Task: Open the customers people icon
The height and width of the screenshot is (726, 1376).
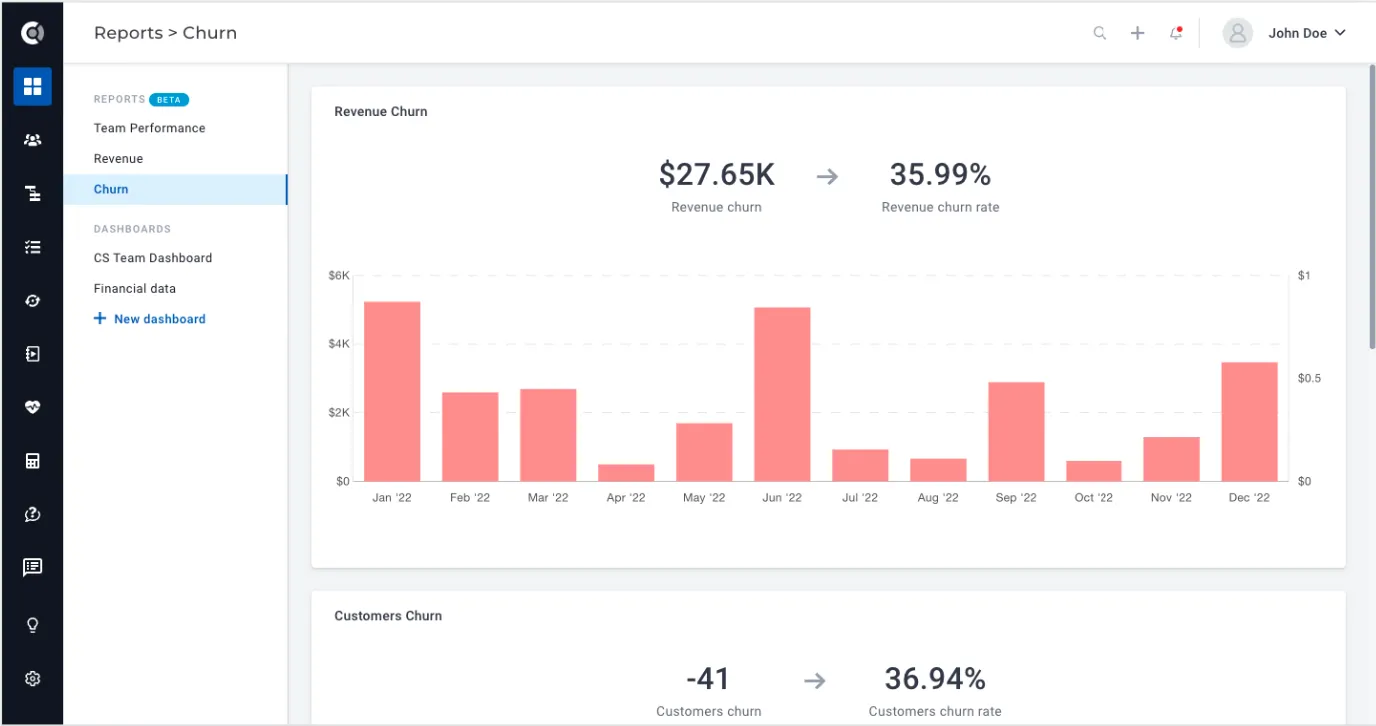Action: 32,140
